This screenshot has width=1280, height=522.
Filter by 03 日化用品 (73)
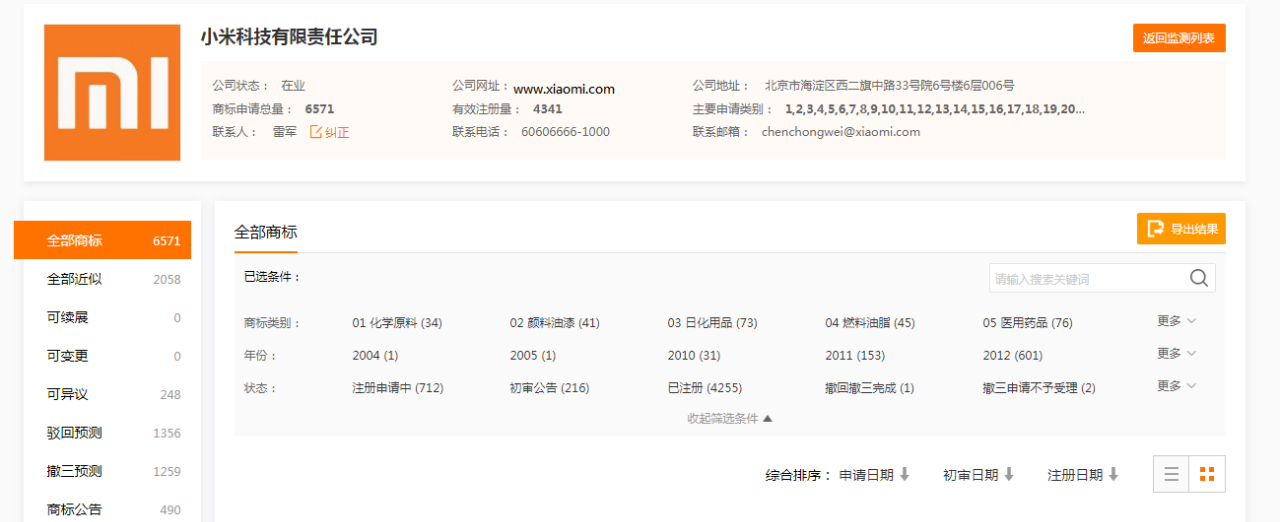(x=713, y=323)
